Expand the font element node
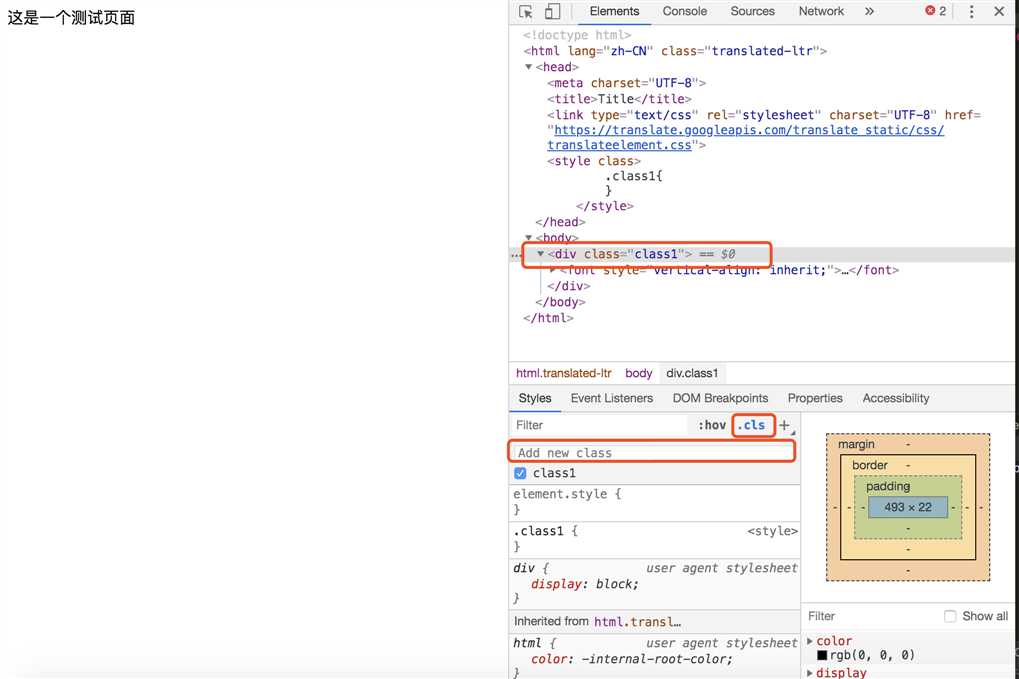The height and width of the screenshot is (679, 1019). click(552, 270)
